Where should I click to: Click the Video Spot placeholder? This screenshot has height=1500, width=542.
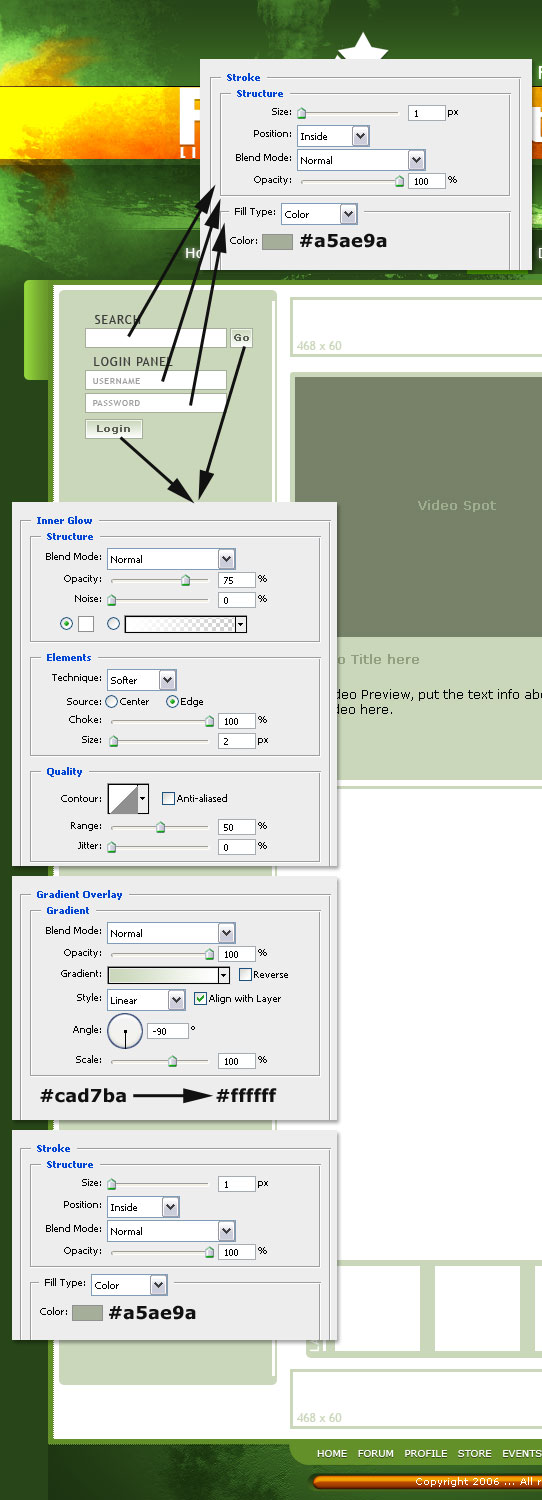coord(418,506)
